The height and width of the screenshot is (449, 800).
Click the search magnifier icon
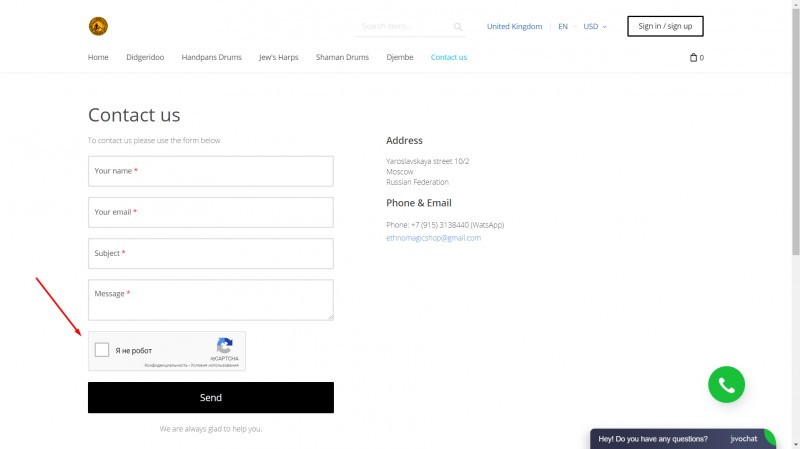[458, 27]
